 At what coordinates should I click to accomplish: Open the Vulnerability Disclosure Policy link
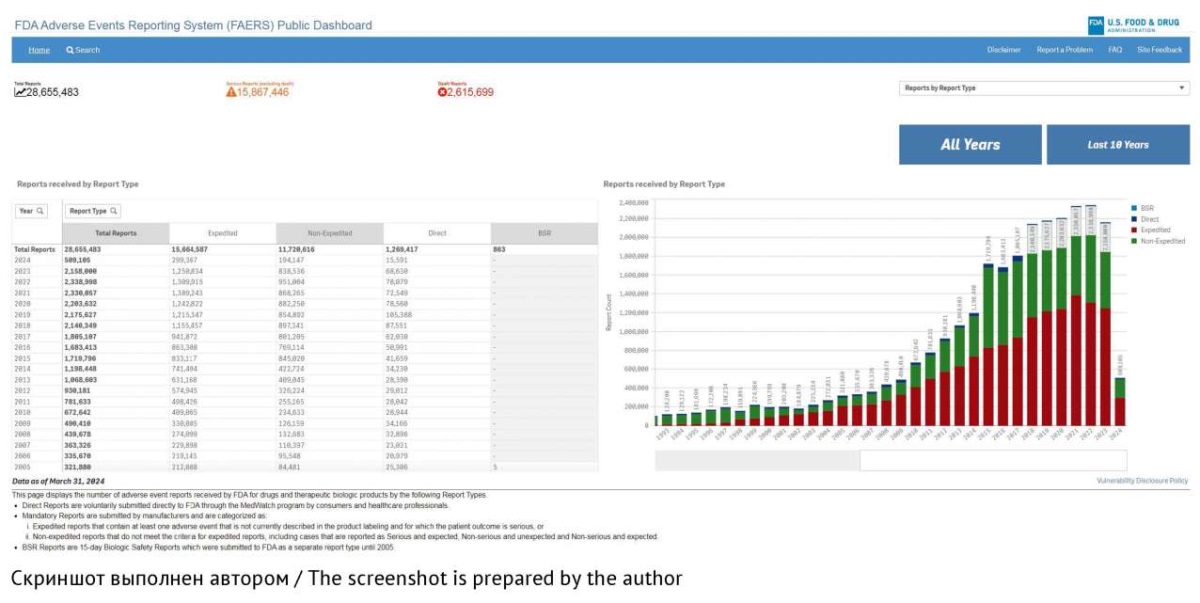click(x=1142, y=481)
